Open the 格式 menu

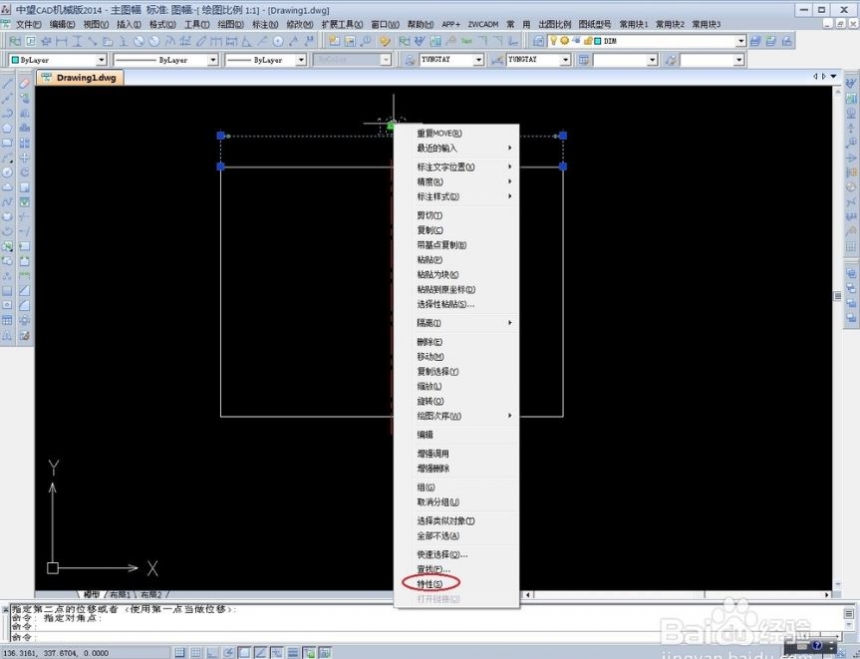[x=162, y=24]
